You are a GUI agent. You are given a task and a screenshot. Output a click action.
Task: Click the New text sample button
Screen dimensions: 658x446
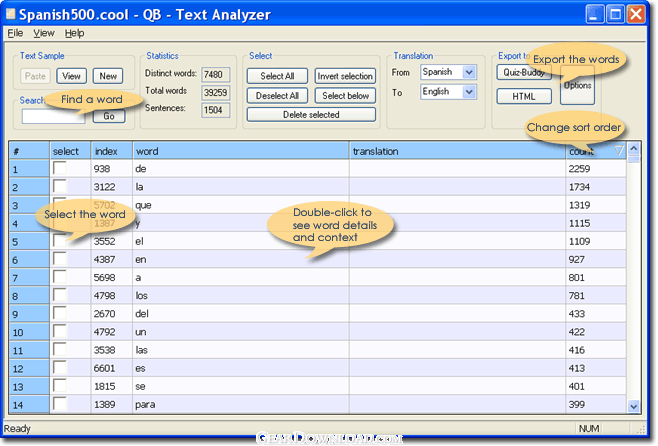[x=108, y=76]
